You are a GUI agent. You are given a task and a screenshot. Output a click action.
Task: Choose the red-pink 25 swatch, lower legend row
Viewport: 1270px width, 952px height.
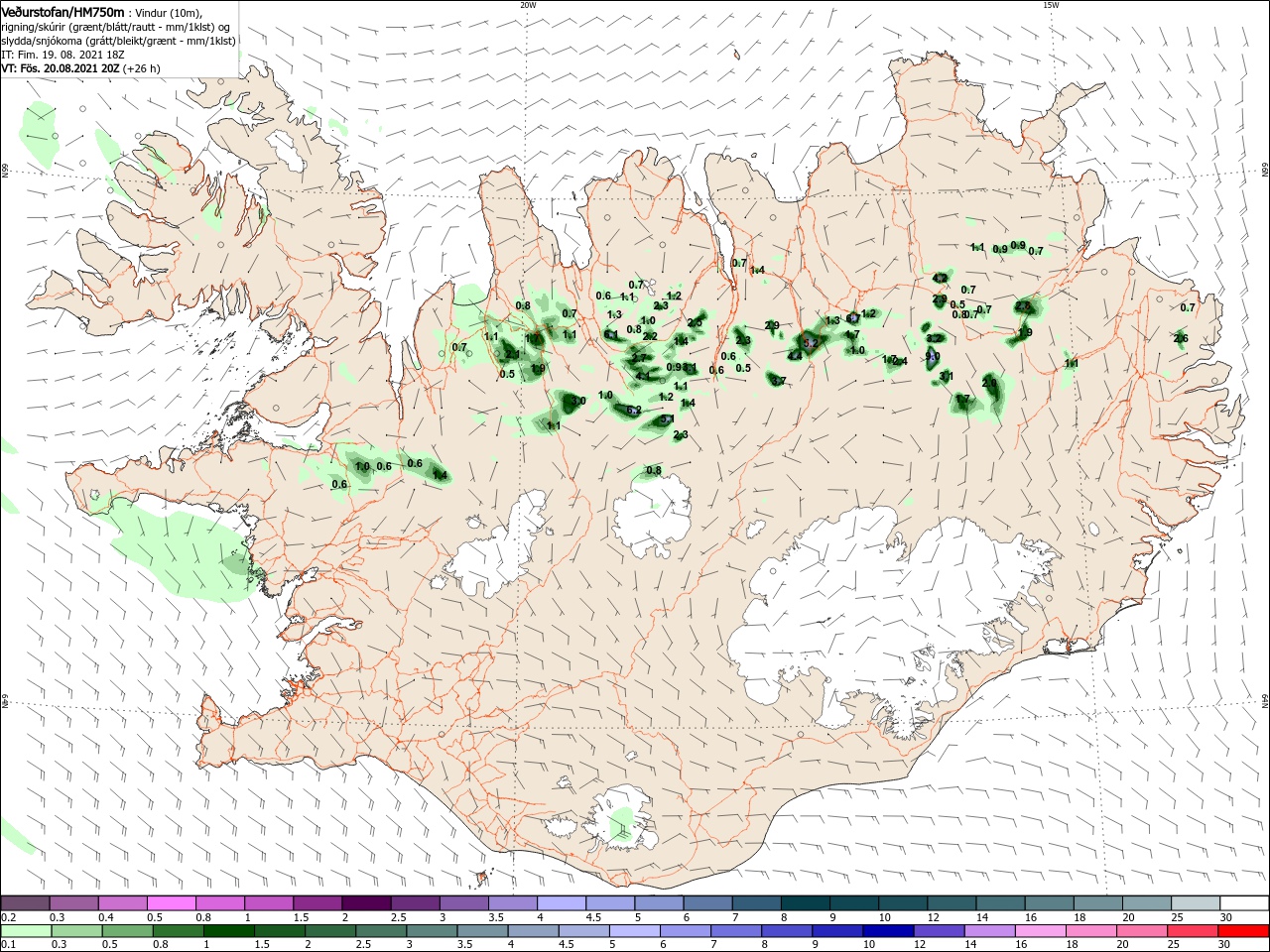click(x=1194, y=930)
